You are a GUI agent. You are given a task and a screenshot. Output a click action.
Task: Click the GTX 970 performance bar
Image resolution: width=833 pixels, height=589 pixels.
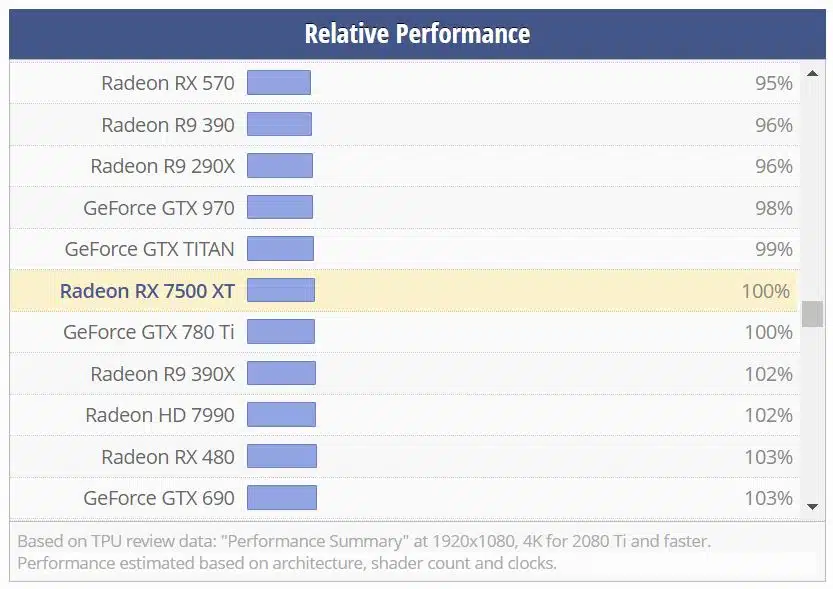point(279,208)
